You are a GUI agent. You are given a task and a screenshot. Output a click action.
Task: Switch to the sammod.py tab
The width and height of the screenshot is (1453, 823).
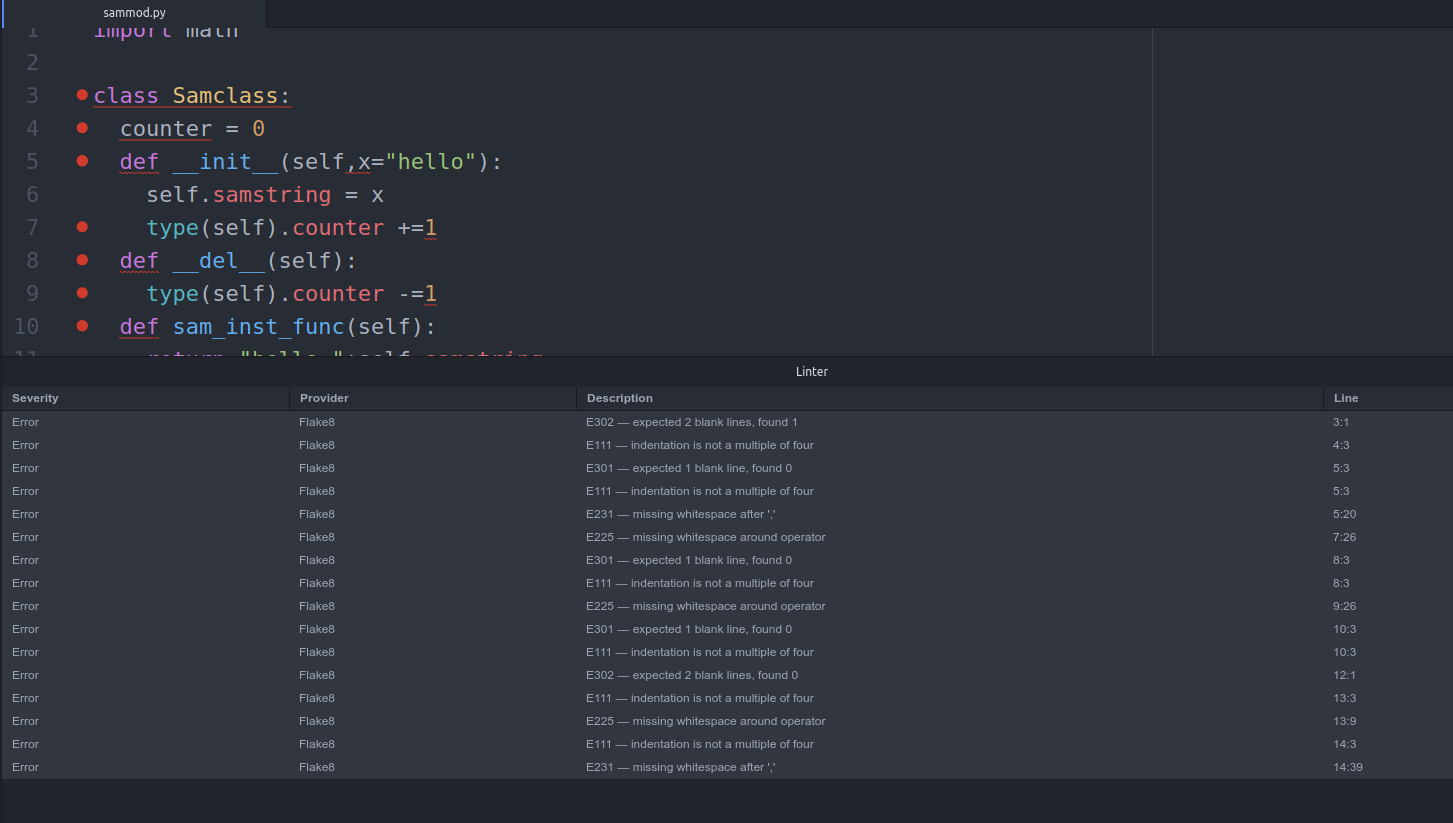tap(134, 13)
